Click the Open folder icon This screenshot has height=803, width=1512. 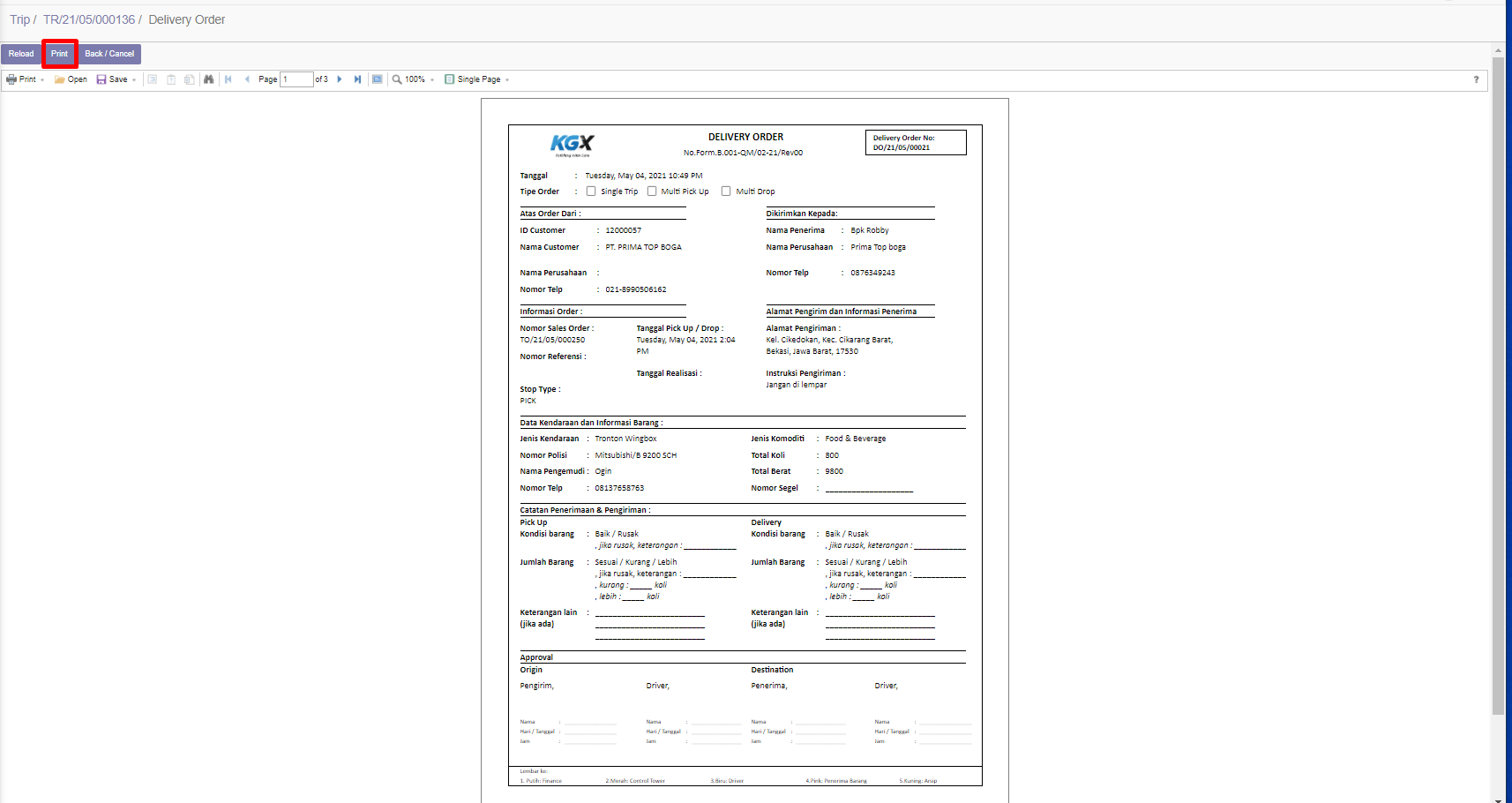point(59,79)
